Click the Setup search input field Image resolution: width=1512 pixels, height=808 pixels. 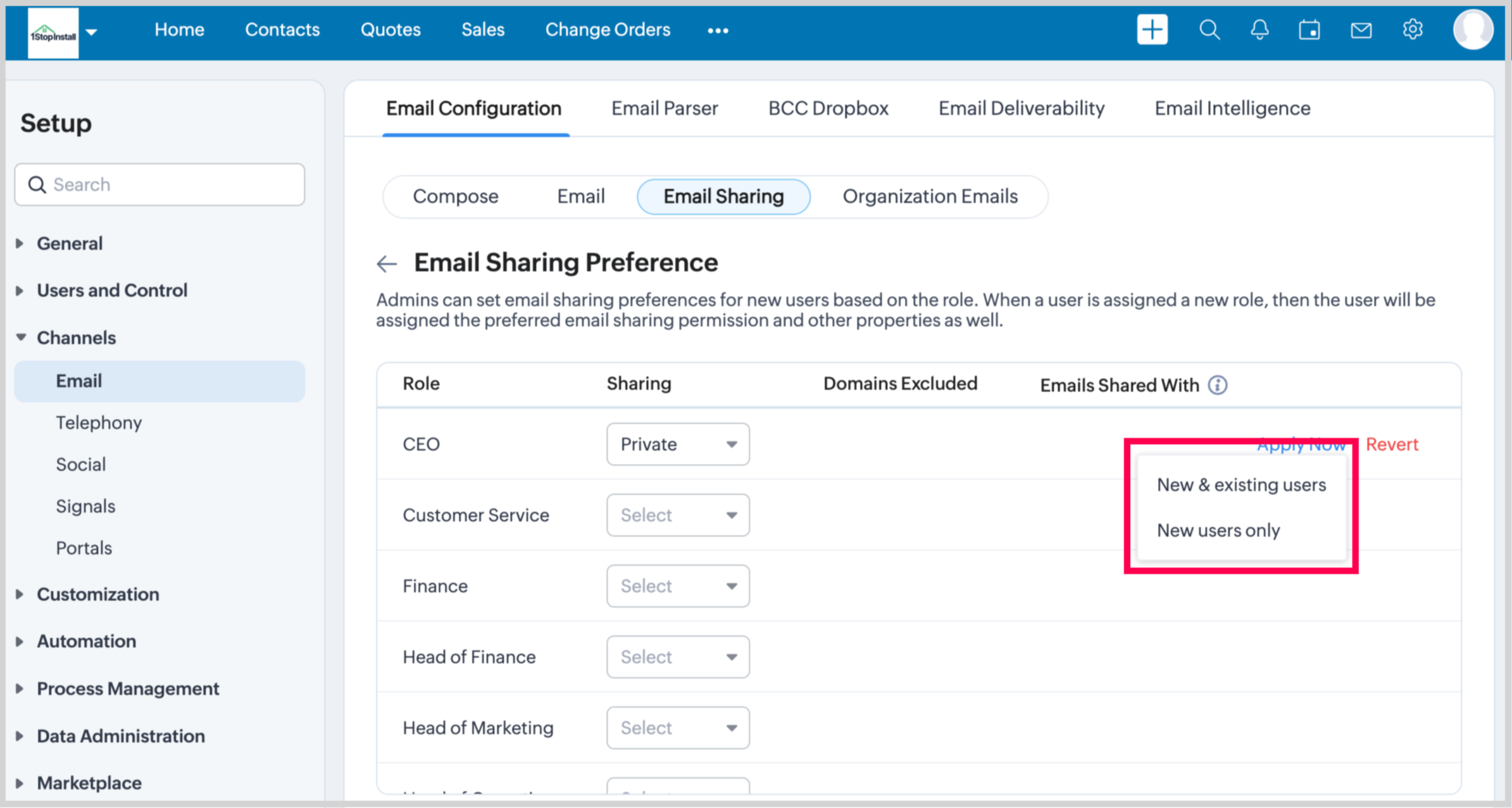[x=160, y=184]
